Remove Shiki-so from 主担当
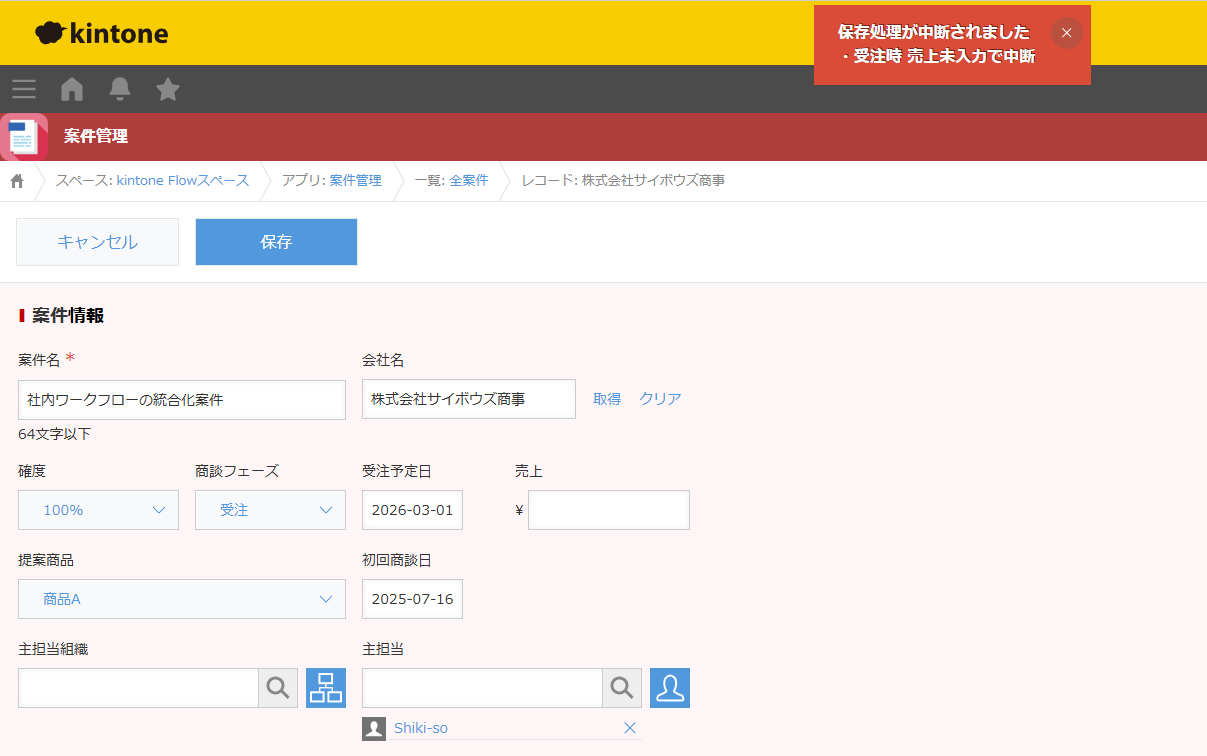Viewport: 1207px width, 756px height. 630,728
